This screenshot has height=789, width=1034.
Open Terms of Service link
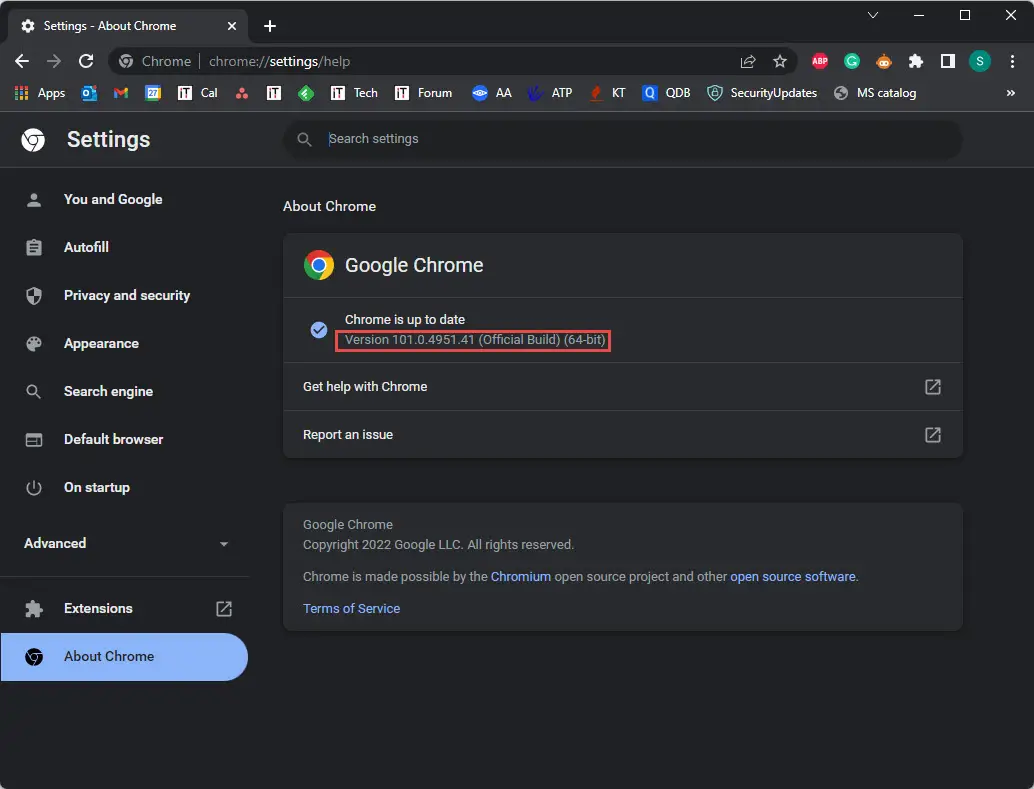click(x=351, y=609)
